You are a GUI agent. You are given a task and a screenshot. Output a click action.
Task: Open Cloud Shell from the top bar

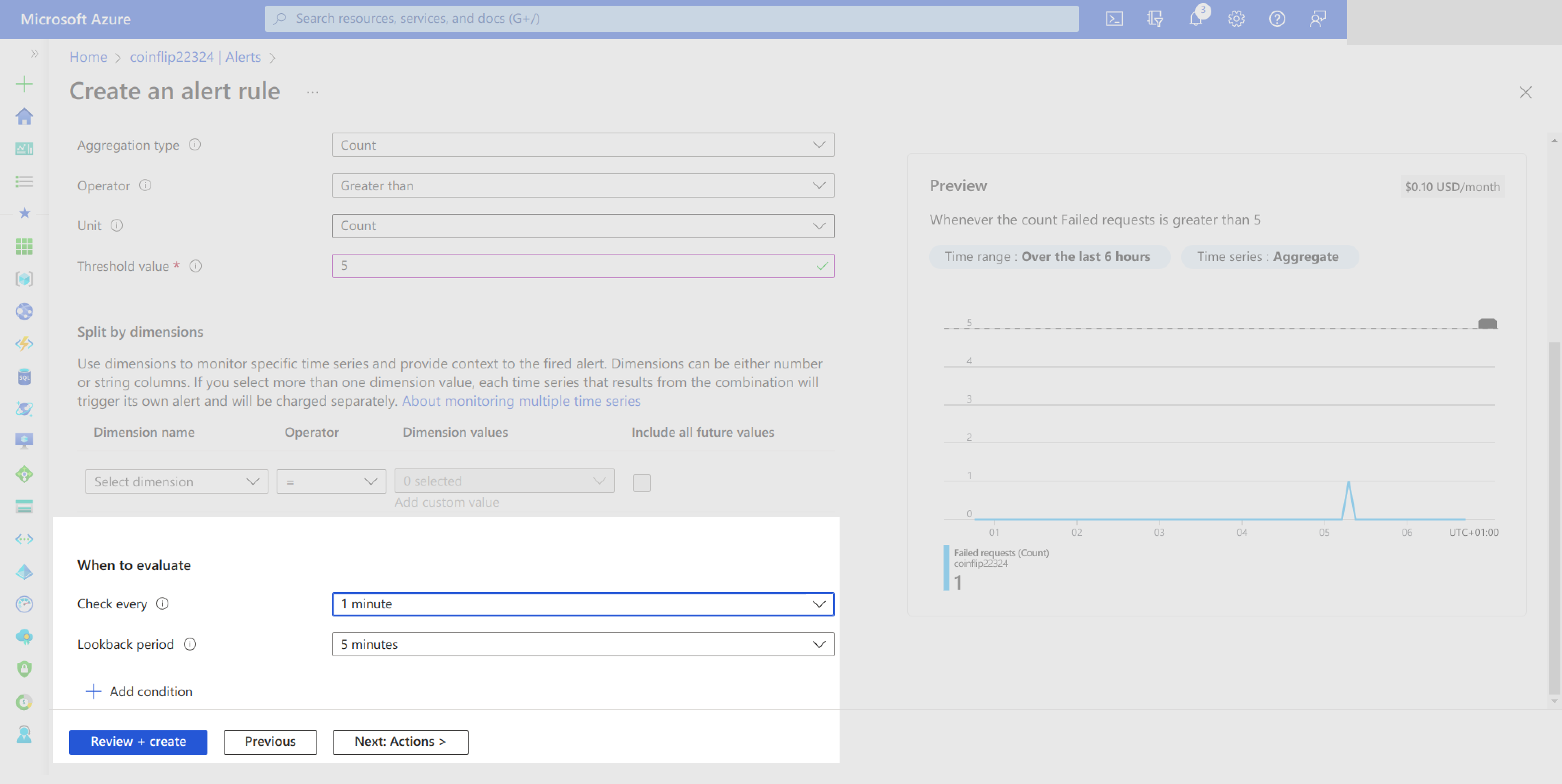[1114, 19]
